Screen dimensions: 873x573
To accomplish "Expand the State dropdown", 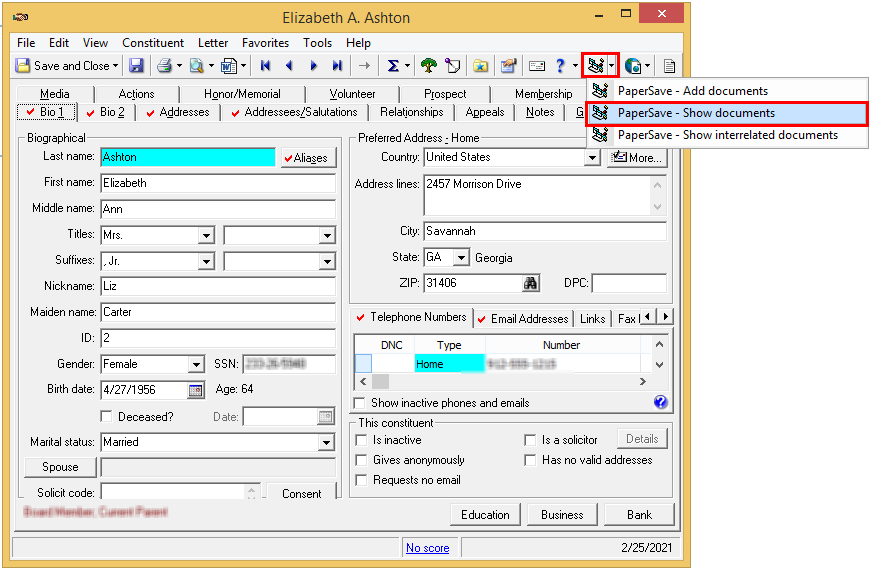I will click(460, 257).
